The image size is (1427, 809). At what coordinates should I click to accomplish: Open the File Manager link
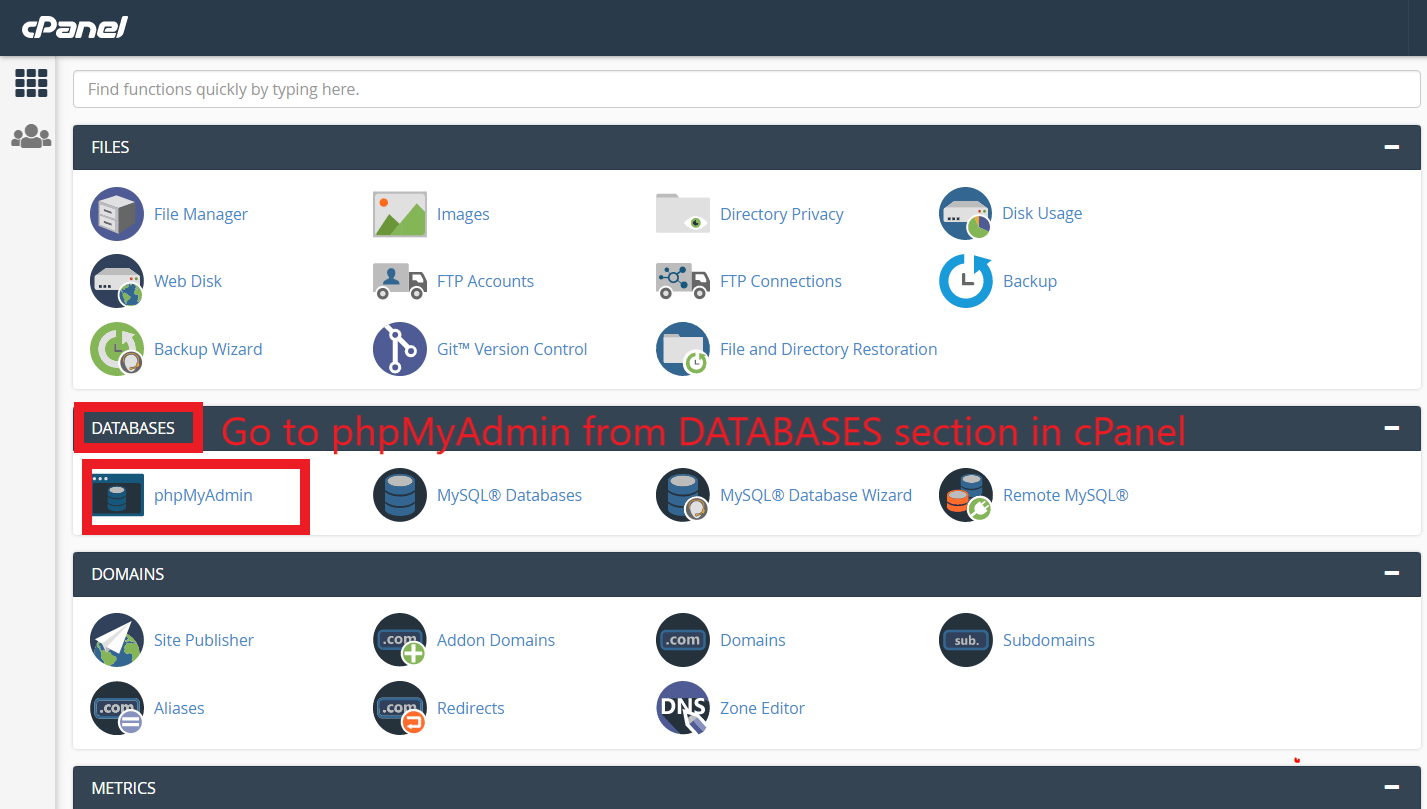coord(201,214)
